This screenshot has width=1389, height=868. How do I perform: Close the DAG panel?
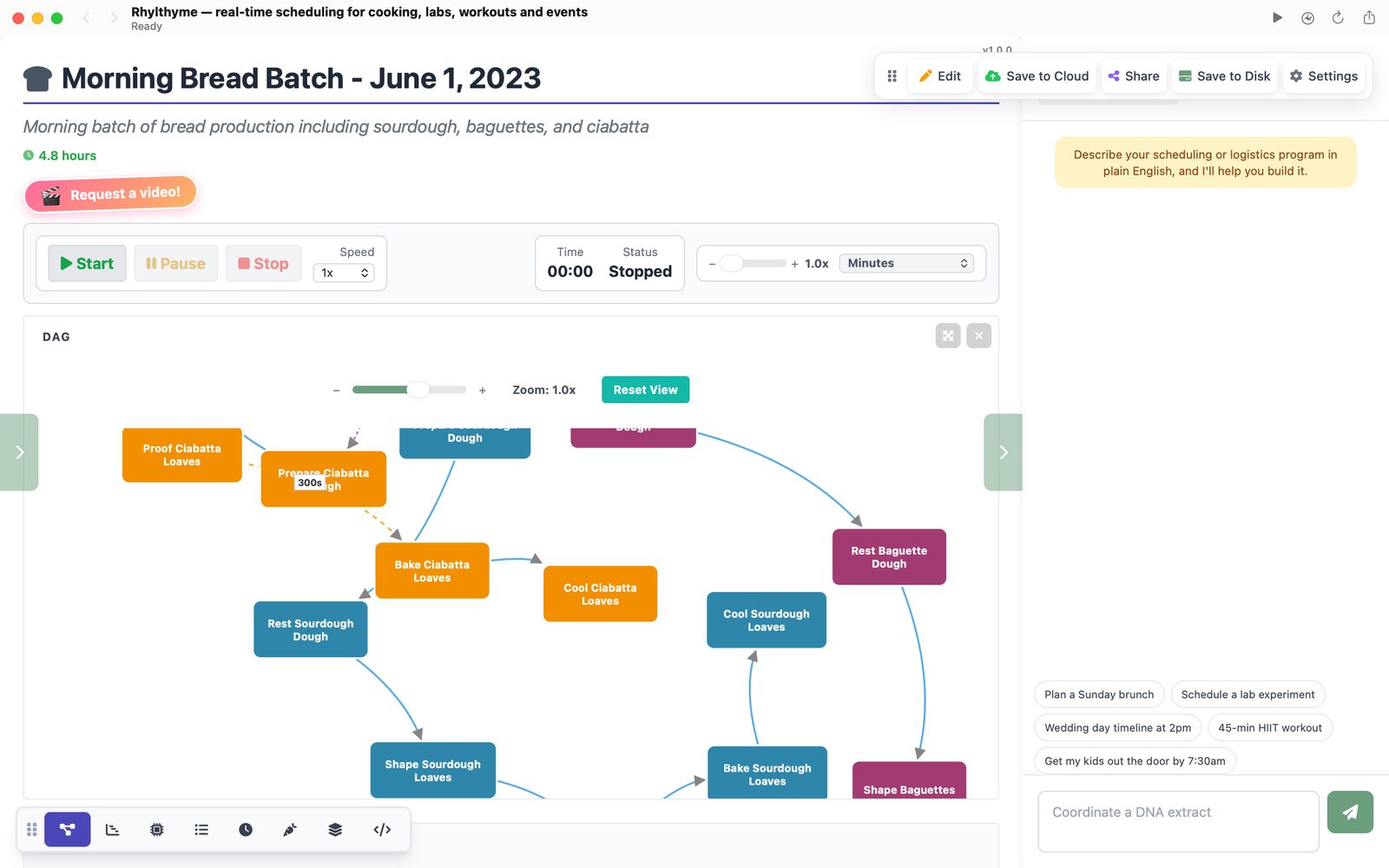tap(979, 336)
